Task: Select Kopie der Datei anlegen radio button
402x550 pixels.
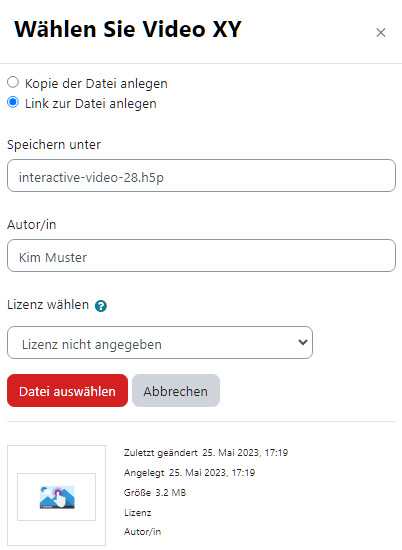Action: point(13,82)
